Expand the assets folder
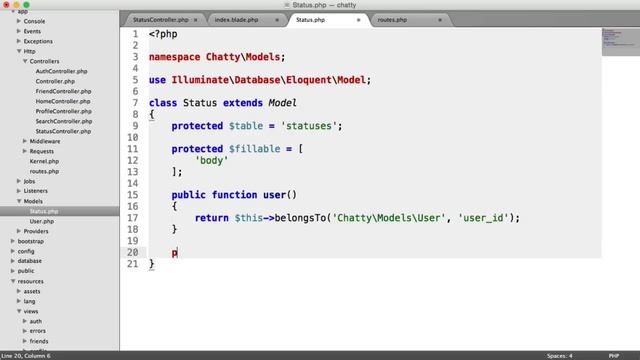 tap(19, 291)
